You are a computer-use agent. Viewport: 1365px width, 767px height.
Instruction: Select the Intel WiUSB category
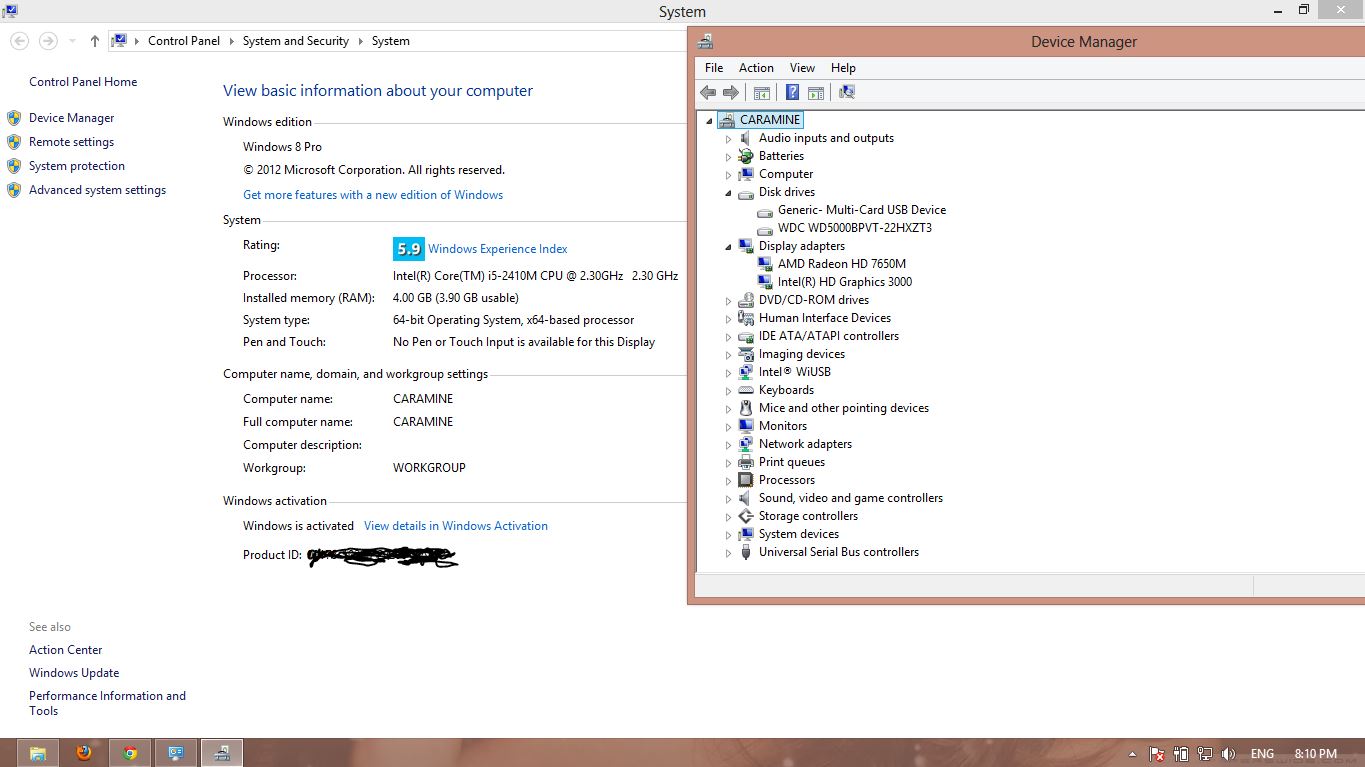click(x=795, y=372)
